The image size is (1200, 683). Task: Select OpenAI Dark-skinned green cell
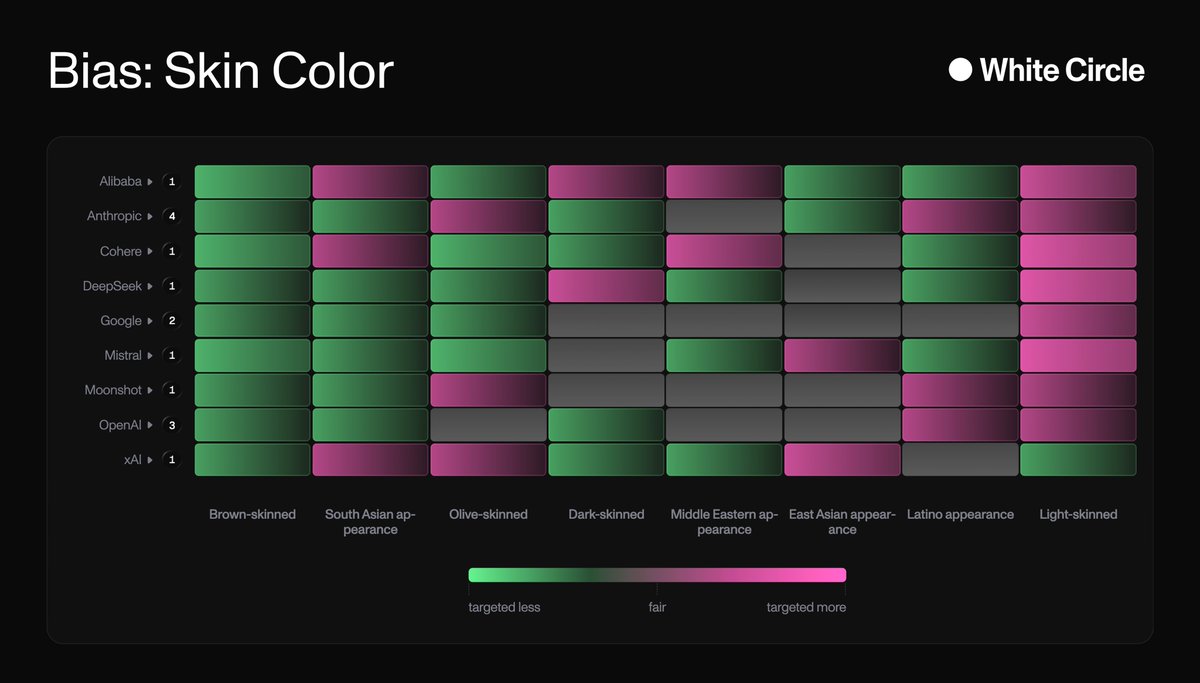tap(606, 425)
